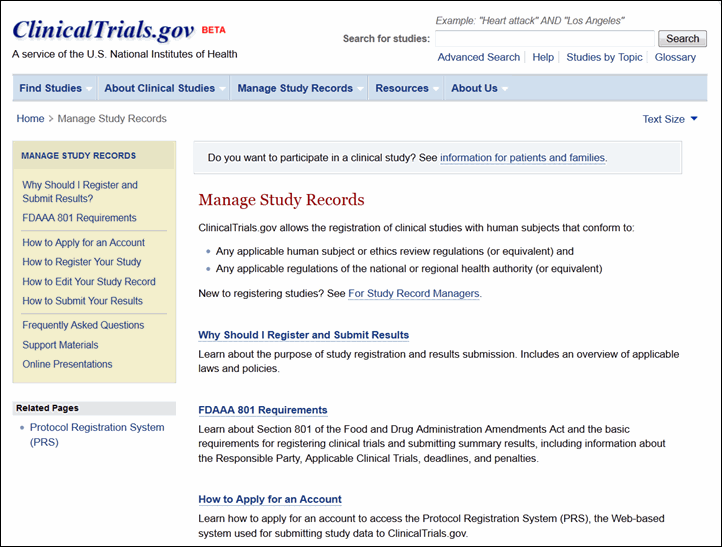
Task: Open sidebar FDAAA 801 Requirements link
Action: (79, 218)
